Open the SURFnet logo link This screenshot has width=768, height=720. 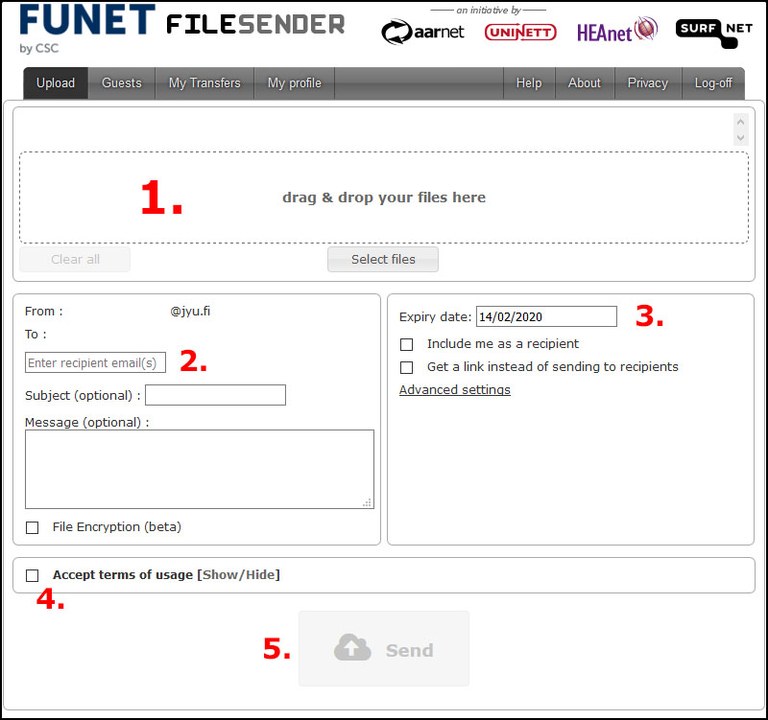714,33
